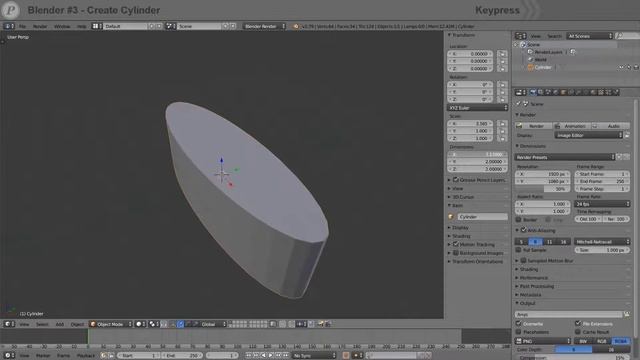
Task: Toggle the Overwrite checkbox
Action: pyautogui.click(x=519, y=324)
